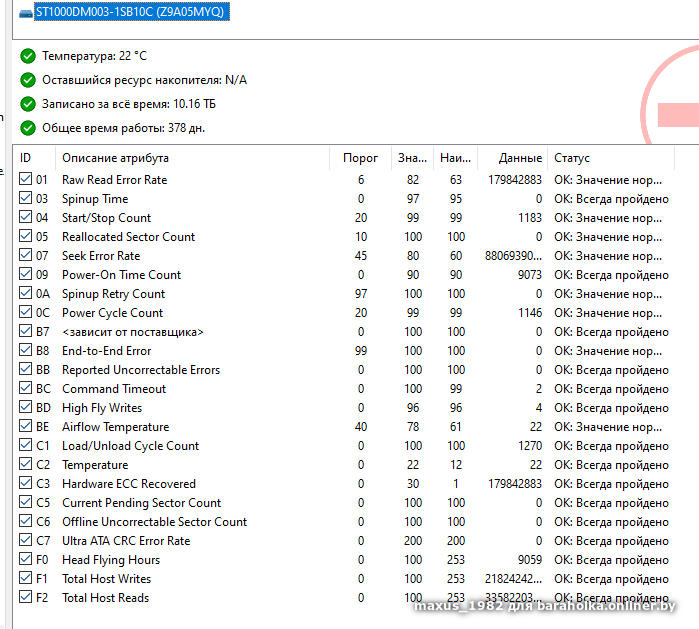Sort by the Статус column header
699x629 pixels.
(611, 158)
